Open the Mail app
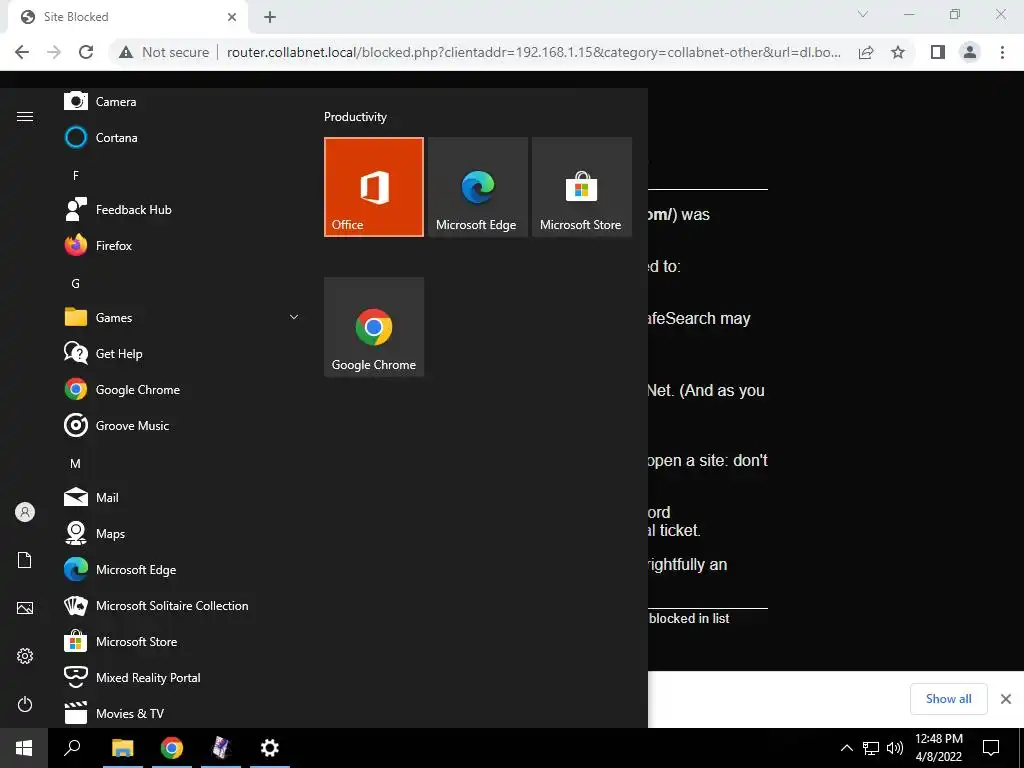Screen dimensions: 1024x768 [182, 498]
